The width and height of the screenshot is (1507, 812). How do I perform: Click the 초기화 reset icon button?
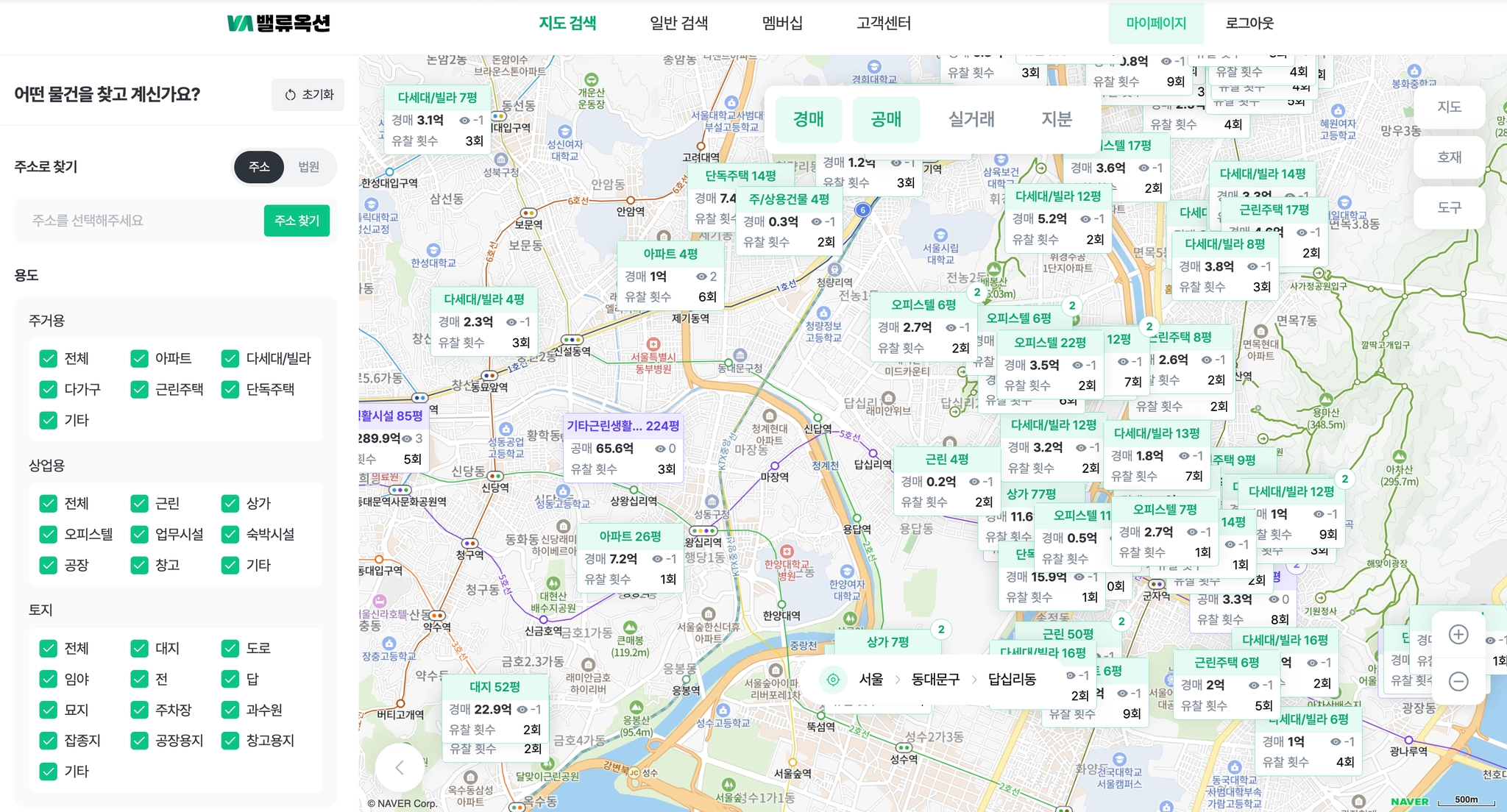pos(308,95)
